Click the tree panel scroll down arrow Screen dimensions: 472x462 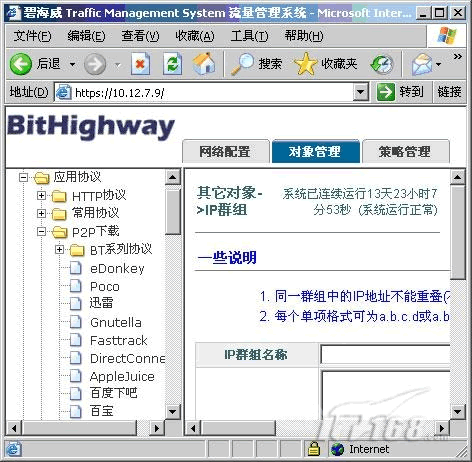pyautogui.click(x=172, y=411)
